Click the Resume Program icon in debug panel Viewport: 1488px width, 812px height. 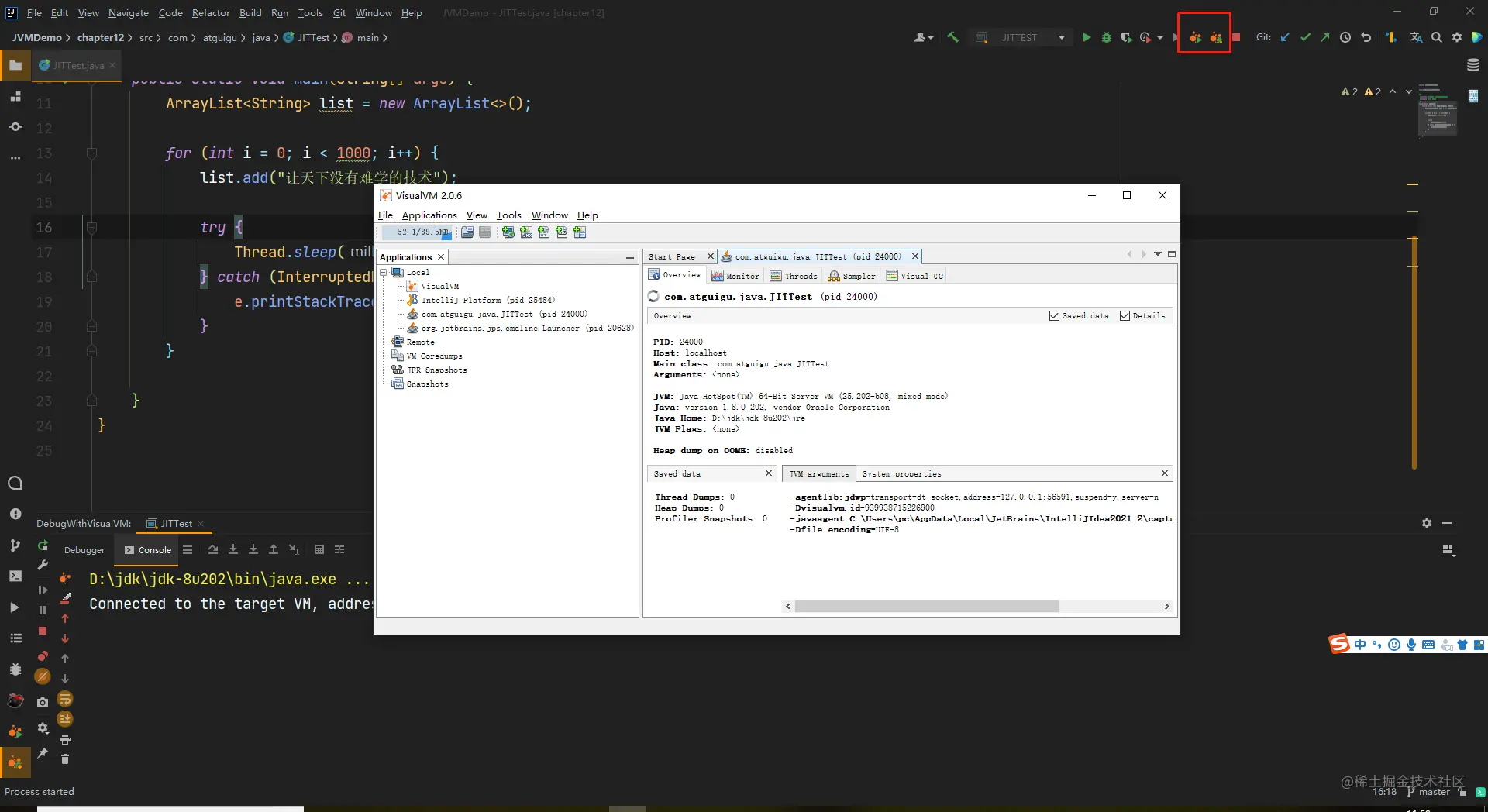[43, 590]
